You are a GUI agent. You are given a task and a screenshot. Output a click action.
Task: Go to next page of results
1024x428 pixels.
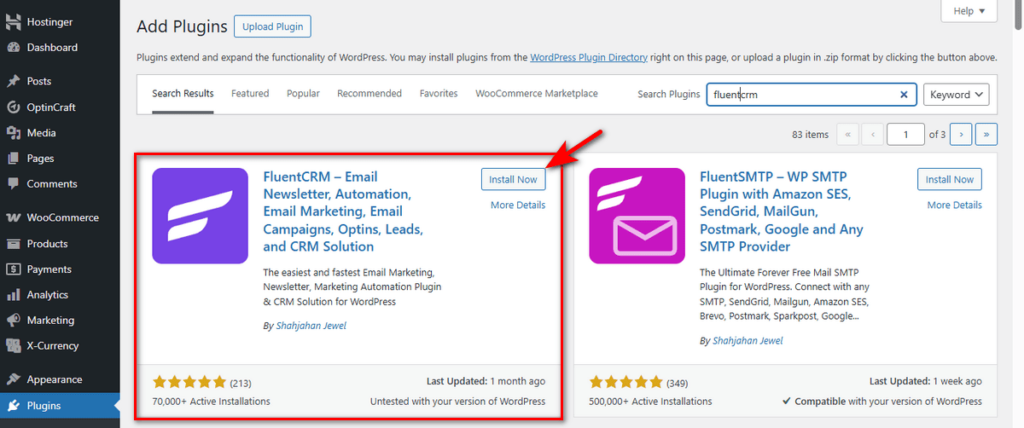tap(961, 134)
